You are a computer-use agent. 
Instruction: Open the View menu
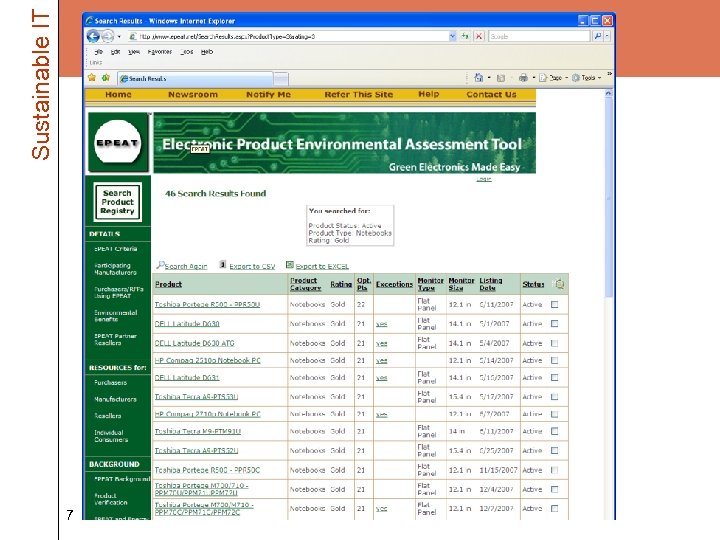(x=134, y=52)
